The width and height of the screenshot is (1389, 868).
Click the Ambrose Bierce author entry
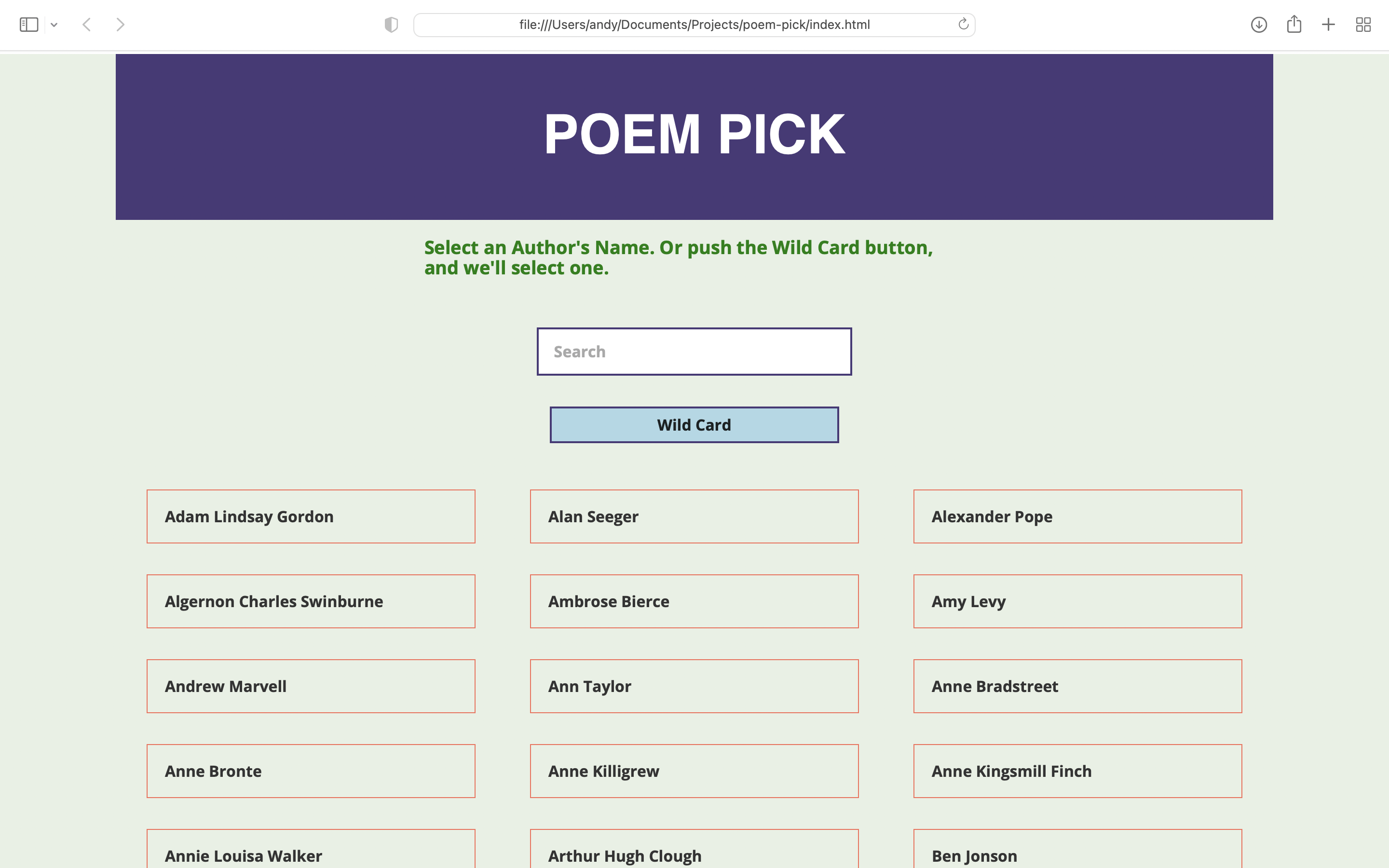(x=694, y=601)
